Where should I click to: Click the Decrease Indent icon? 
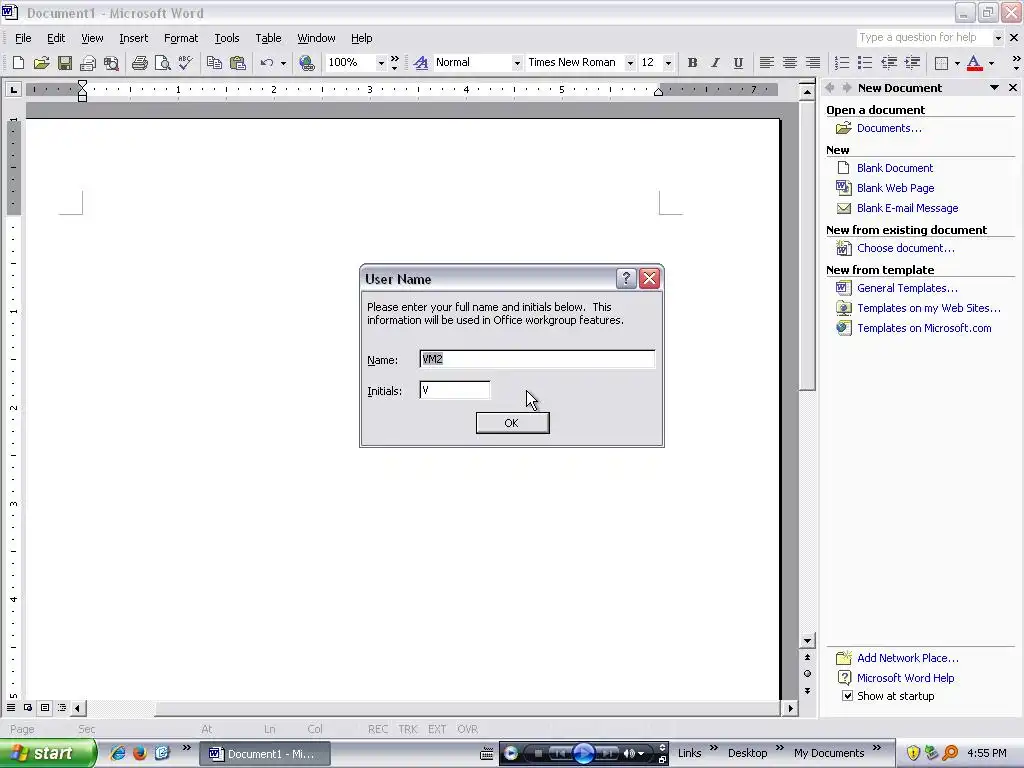888,63
